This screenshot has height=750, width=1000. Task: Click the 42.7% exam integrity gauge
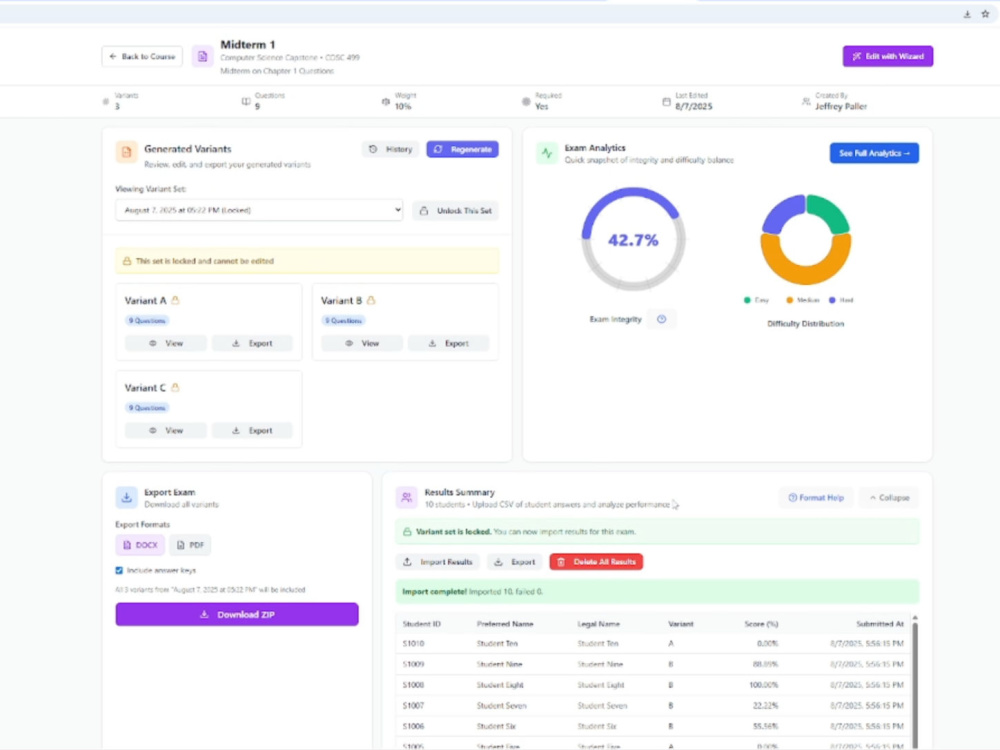click(x=633, y=239)
